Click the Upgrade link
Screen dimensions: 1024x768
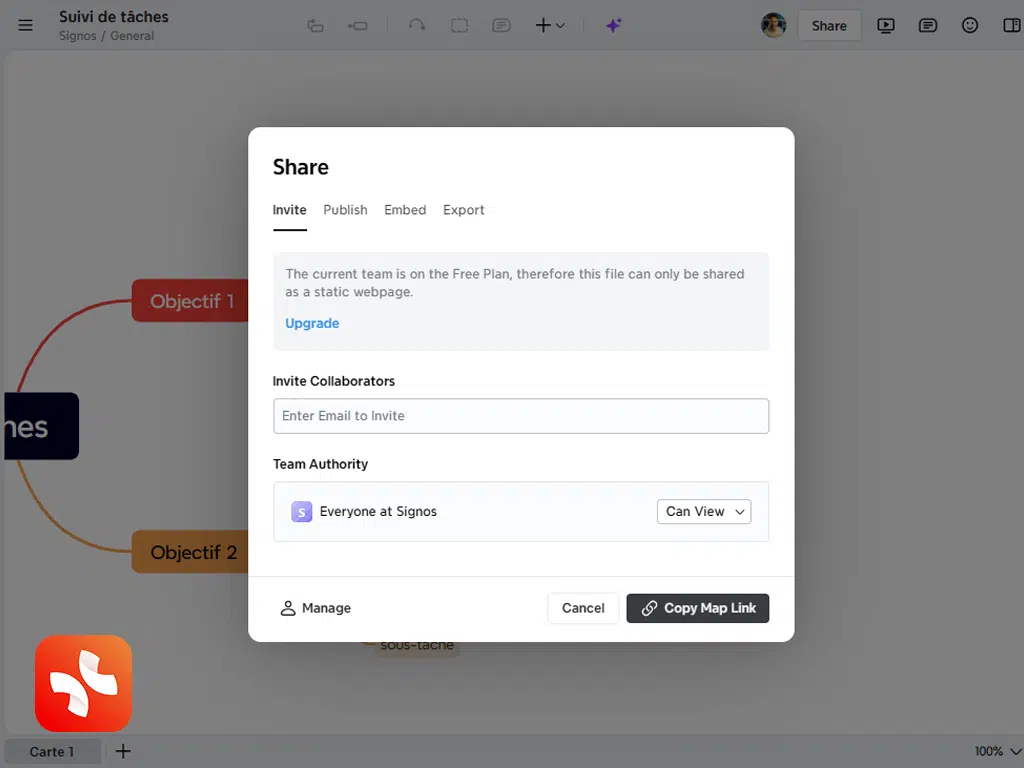[x=312, y=323]
